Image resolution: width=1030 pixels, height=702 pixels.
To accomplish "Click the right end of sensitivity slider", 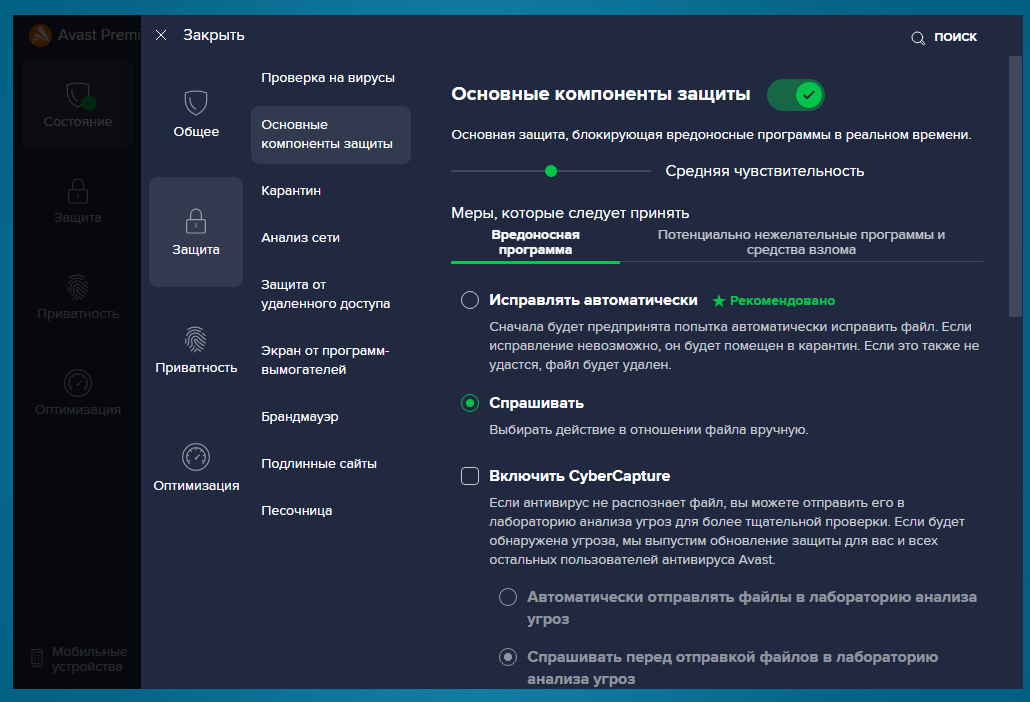I will (x=649, y=171).
